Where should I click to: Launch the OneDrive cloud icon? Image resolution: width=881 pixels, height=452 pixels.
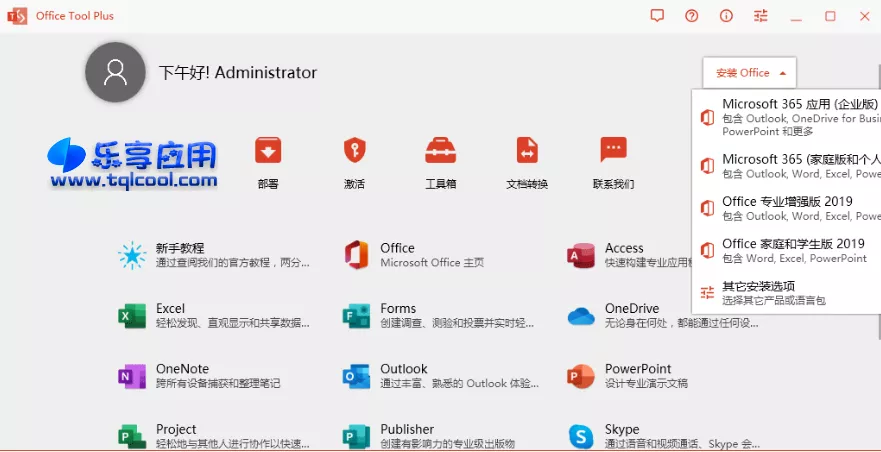(581, 316)
